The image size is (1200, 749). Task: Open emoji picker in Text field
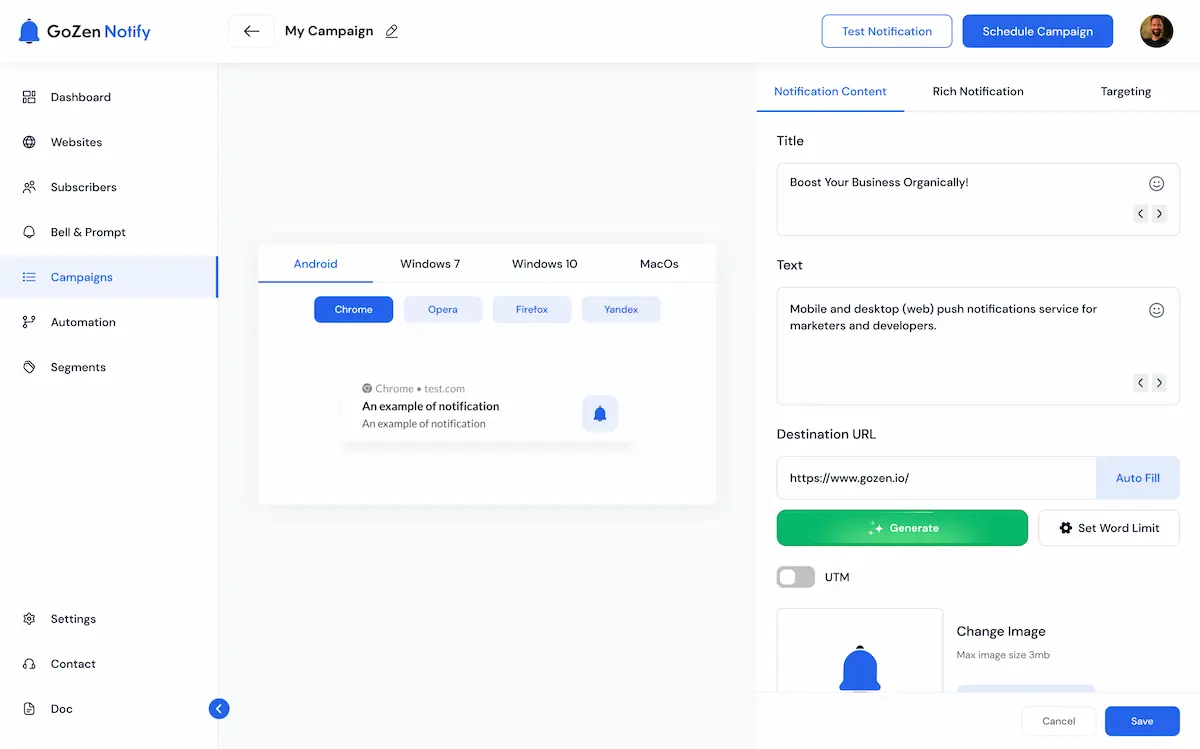pyautogui.click(x=1156, y=310)
